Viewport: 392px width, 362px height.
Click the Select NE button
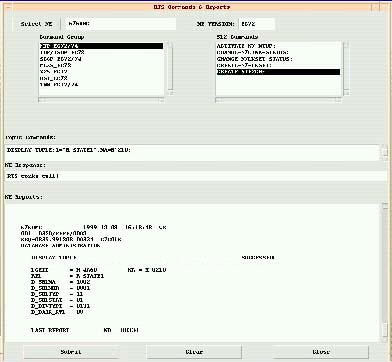[x=37, y=24]
